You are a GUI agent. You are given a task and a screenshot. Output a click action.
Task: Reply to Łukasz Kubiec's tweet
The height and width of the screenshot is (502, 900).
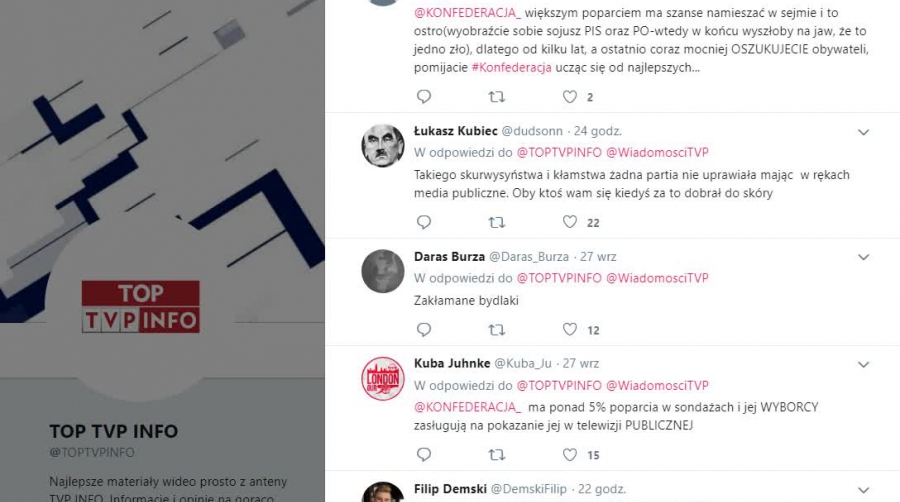click(424, 222)
